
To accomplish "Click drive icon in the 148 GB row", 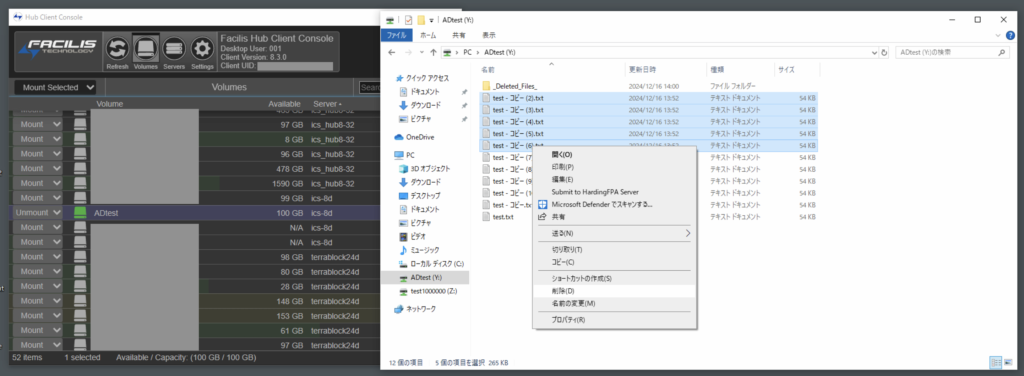I will coord(80,301).
